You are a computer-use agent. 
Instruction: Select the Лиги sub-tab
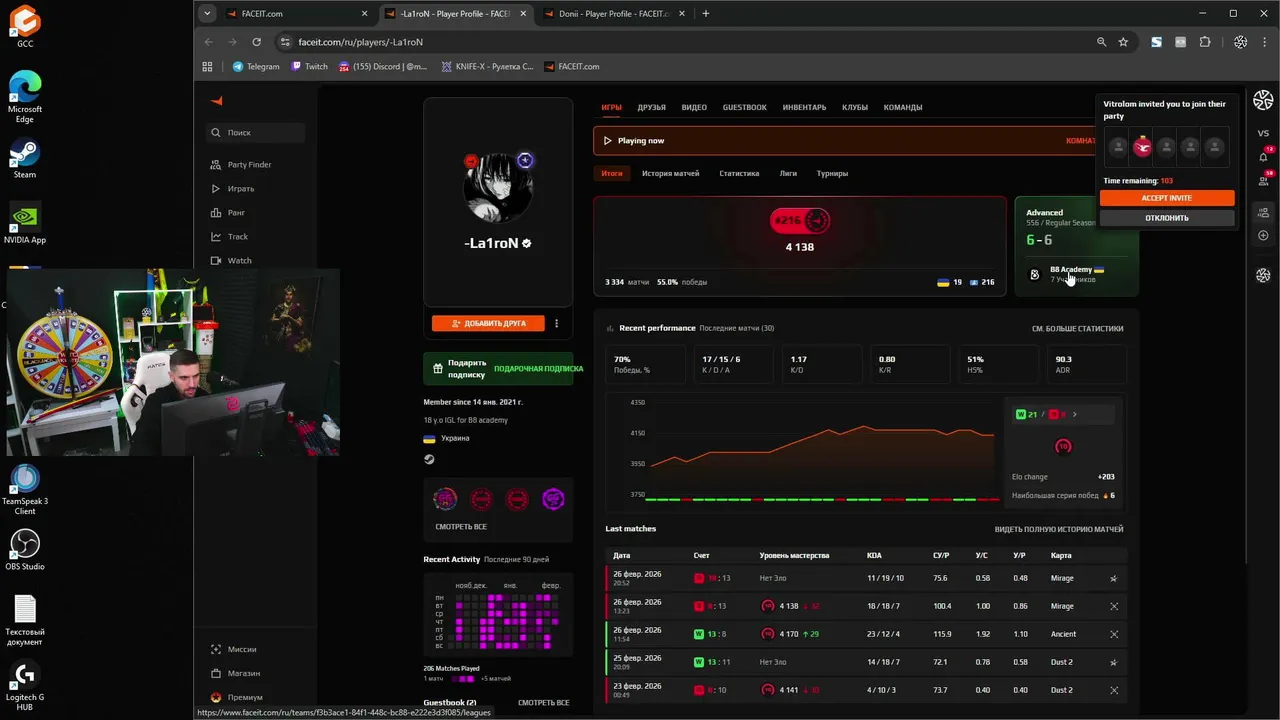[788, 173]
